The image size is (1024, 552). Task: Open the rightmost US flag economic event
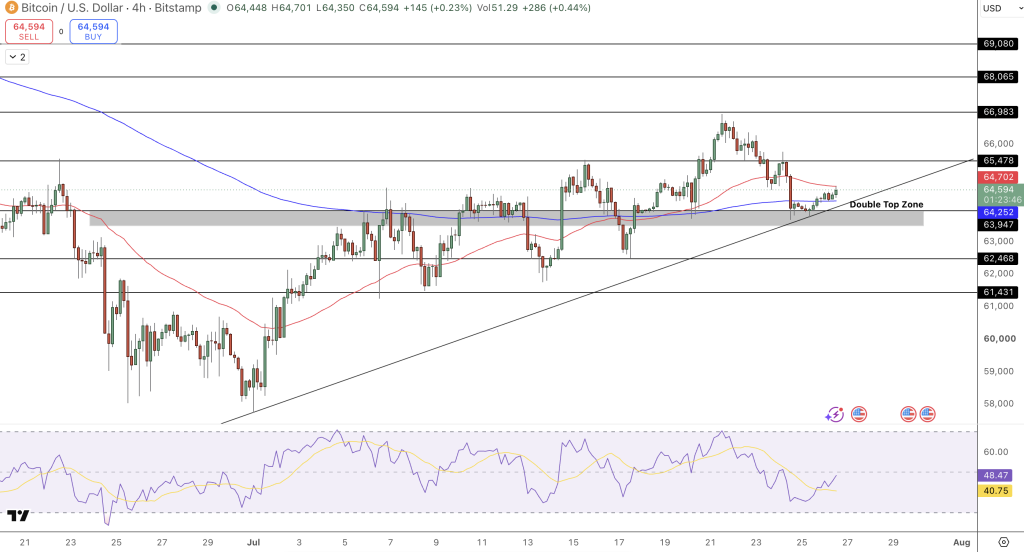click(x=927, y=414)
